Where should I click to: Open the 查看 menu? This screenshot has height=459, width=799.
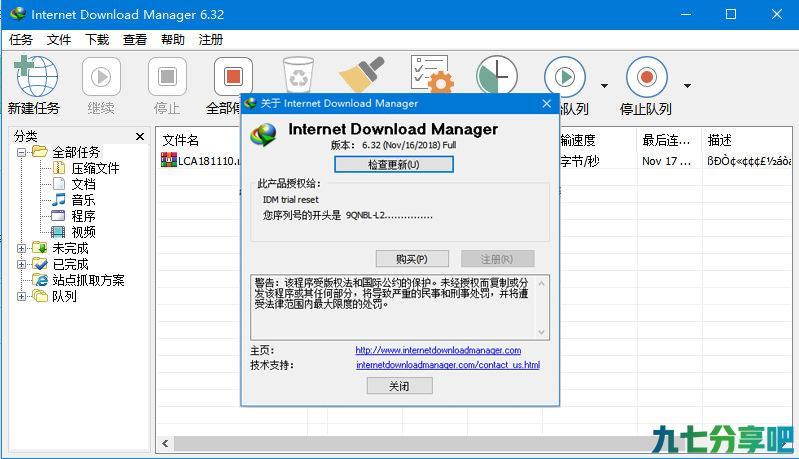pyautogui.click(x=135, y=40)
